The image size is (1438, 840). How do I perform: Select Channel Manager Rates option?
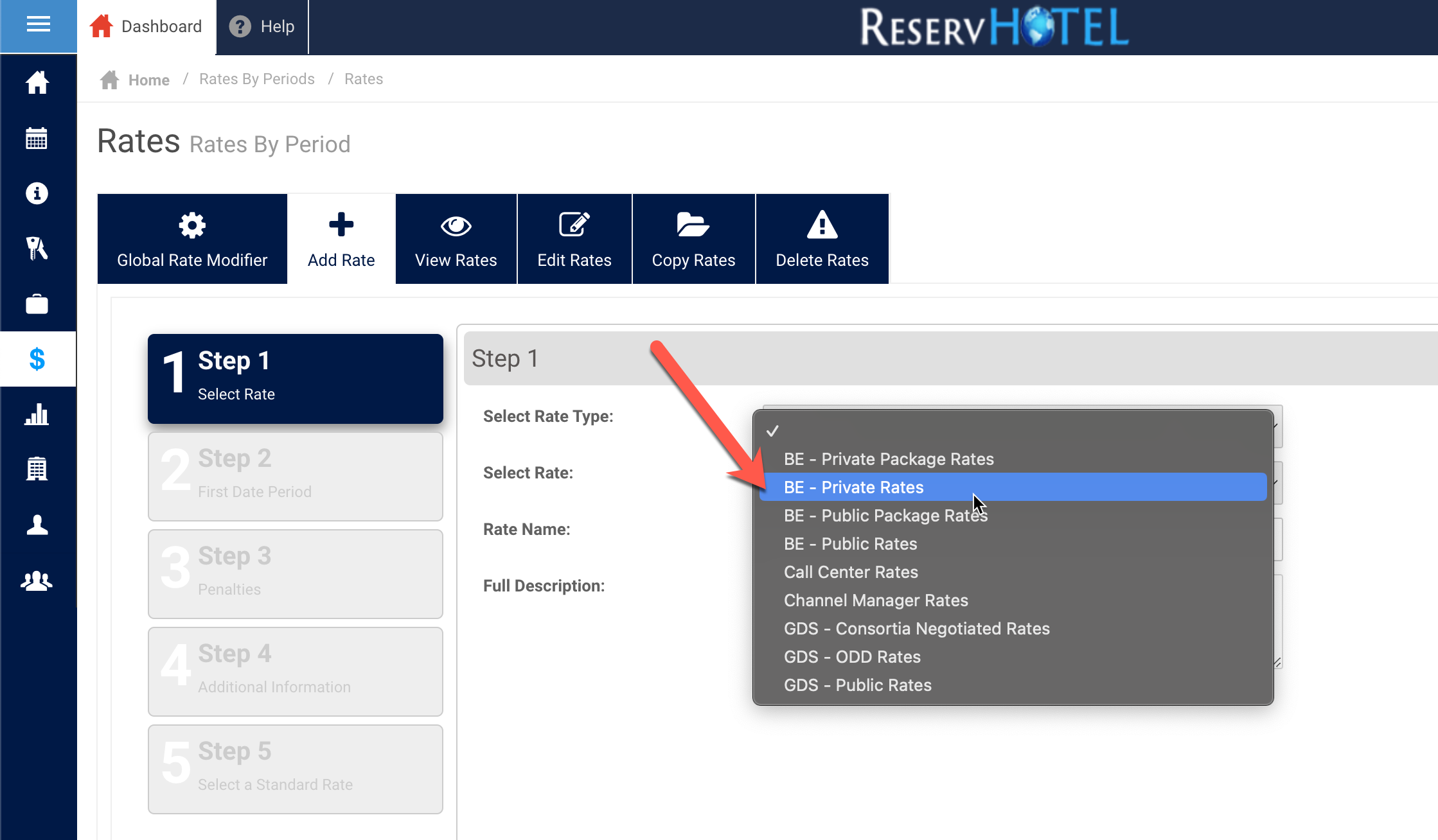[x=875, y=600]
